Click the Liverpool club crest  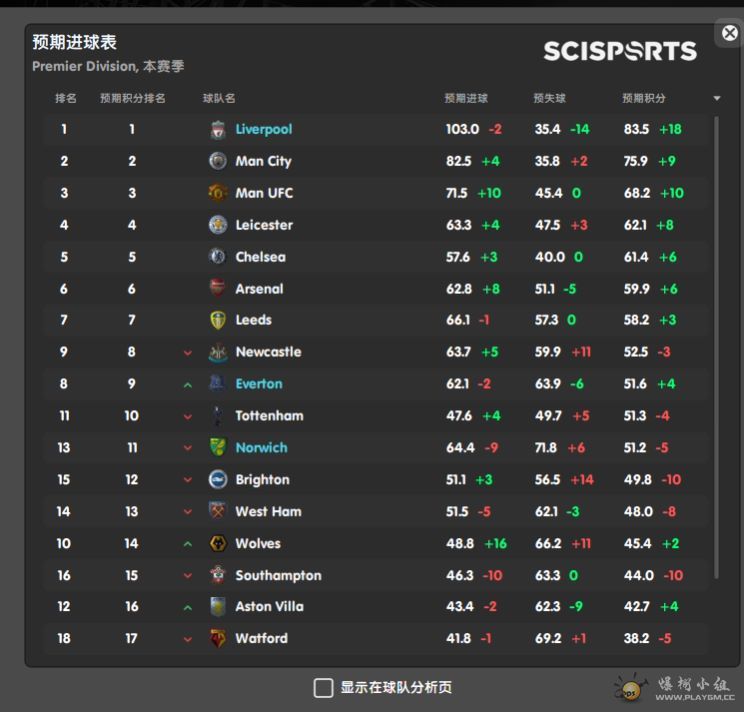(218, 129)
